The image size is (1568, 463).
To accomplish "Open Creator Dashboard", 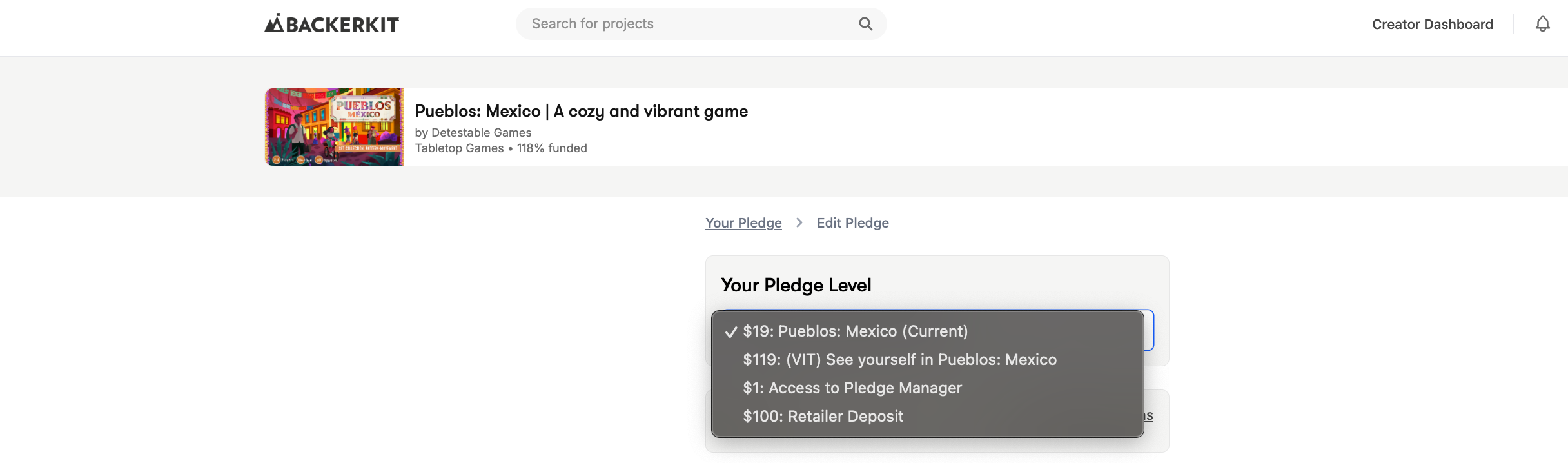I will (x=1432, y=25).
